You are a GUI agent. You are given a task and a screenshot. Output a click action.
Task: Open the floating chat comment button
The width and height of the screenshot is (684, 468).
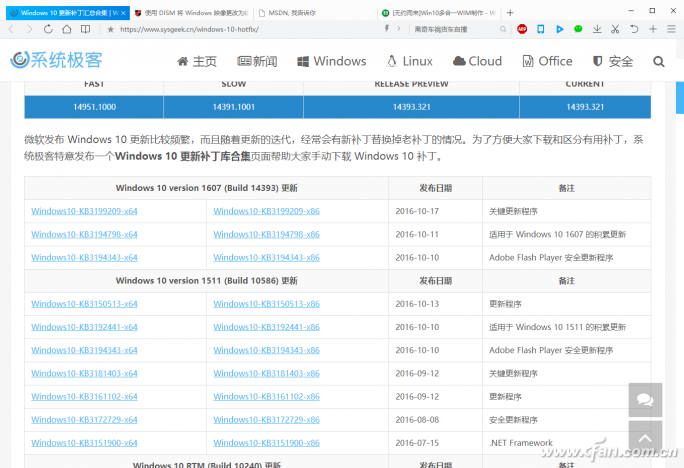[645, 400]
